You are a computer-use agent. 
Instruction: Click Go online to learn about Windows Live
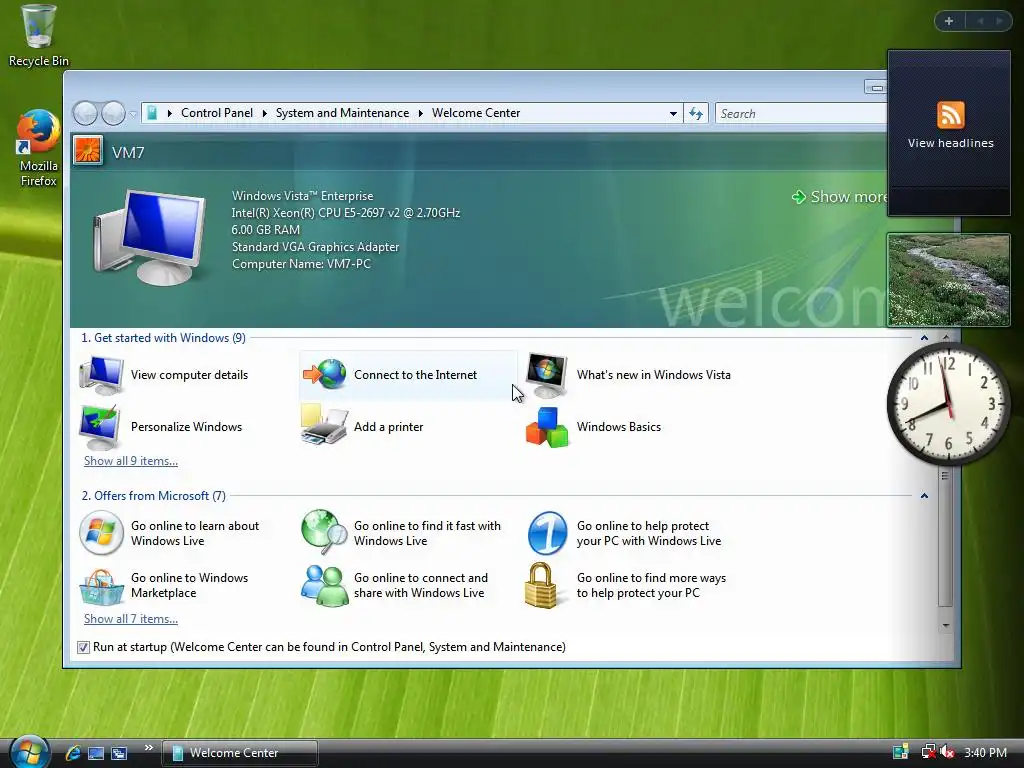[169, 533]
